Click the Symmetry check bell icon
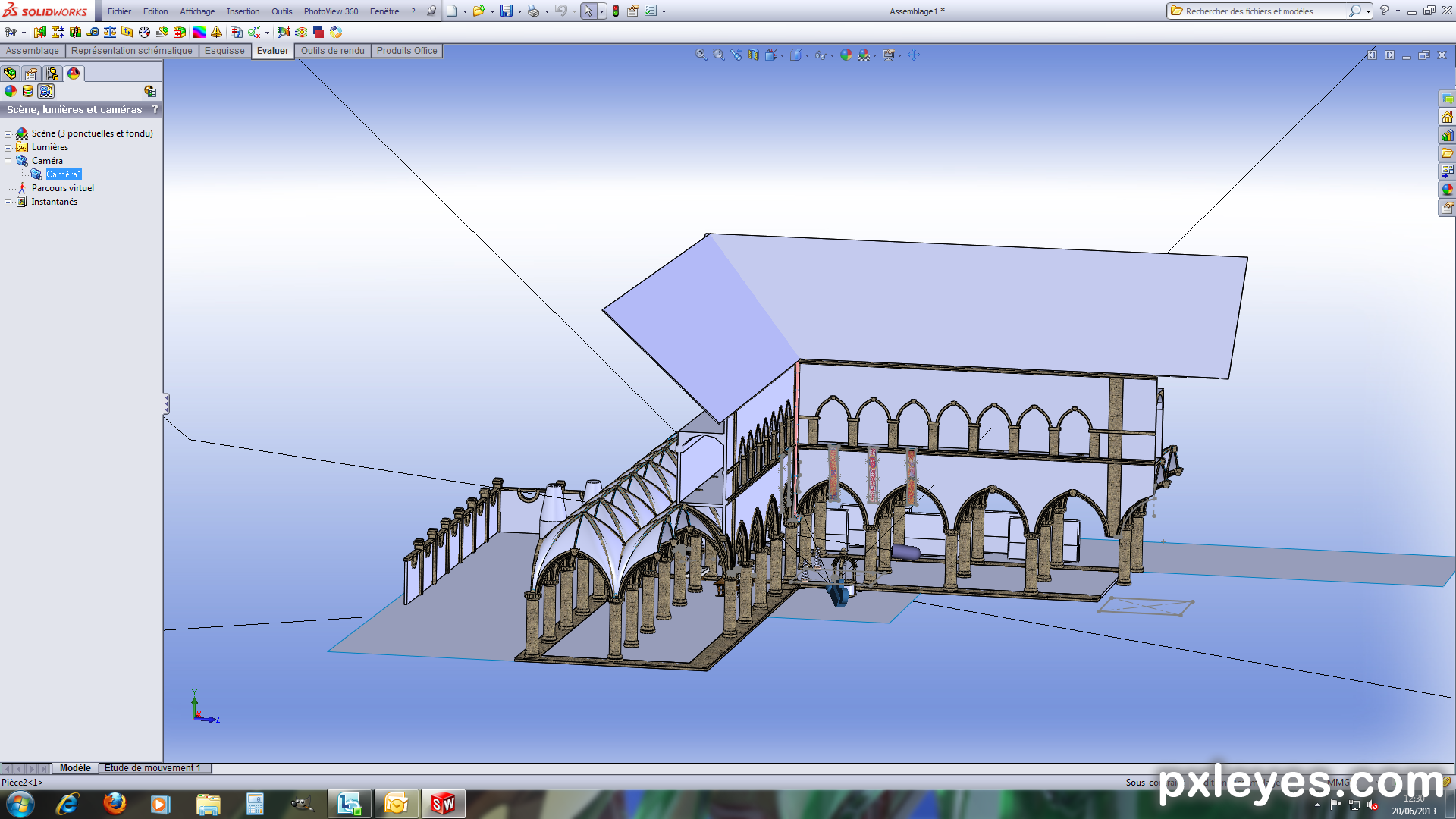 point(217,32)
